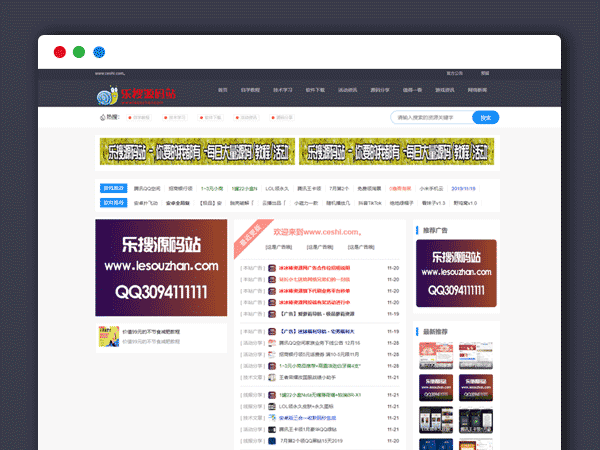Open the 软件下载 navigation menu item

[315, 90]
